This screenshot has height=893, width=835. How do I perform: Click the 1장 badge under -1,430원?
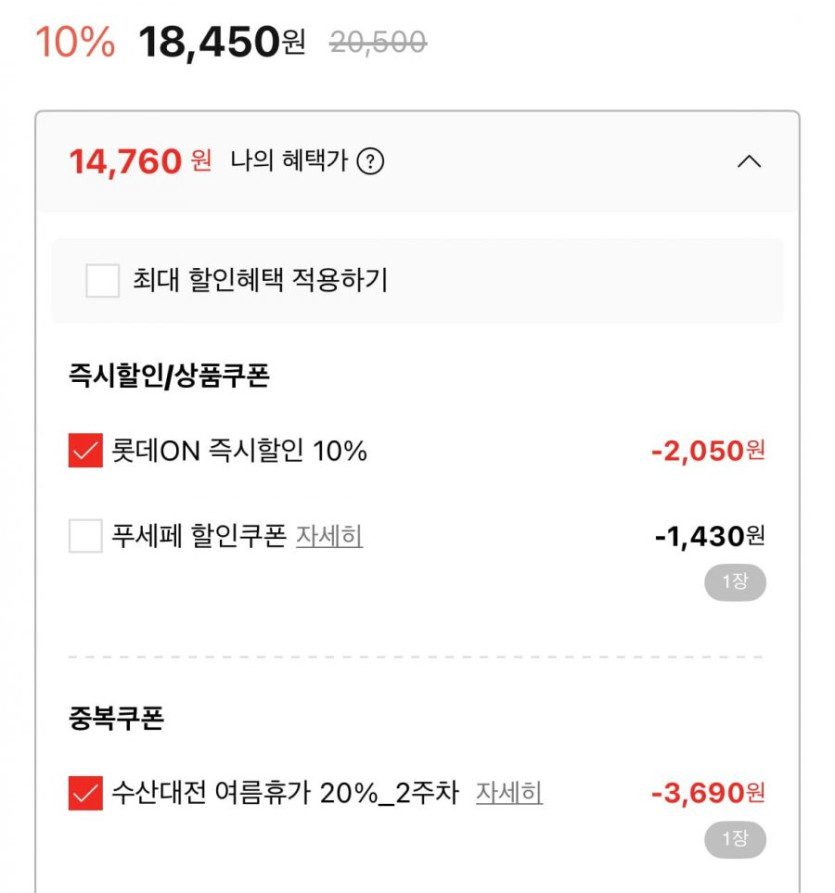click(x=735, y=582)
